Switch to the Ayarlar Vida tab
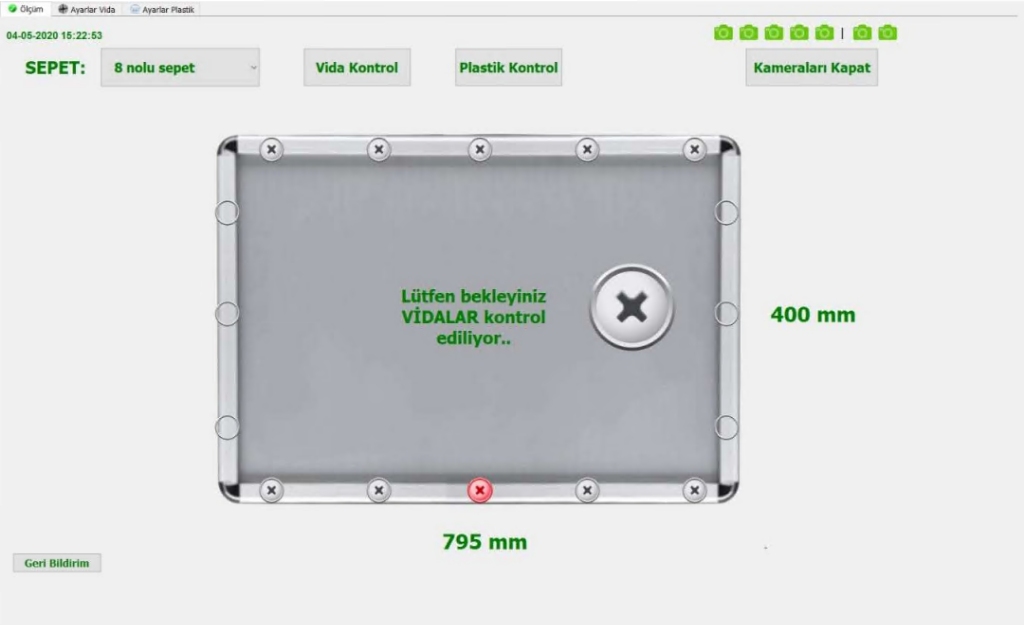This screenshot has width=1024, height=626. [x=87, y=9]
